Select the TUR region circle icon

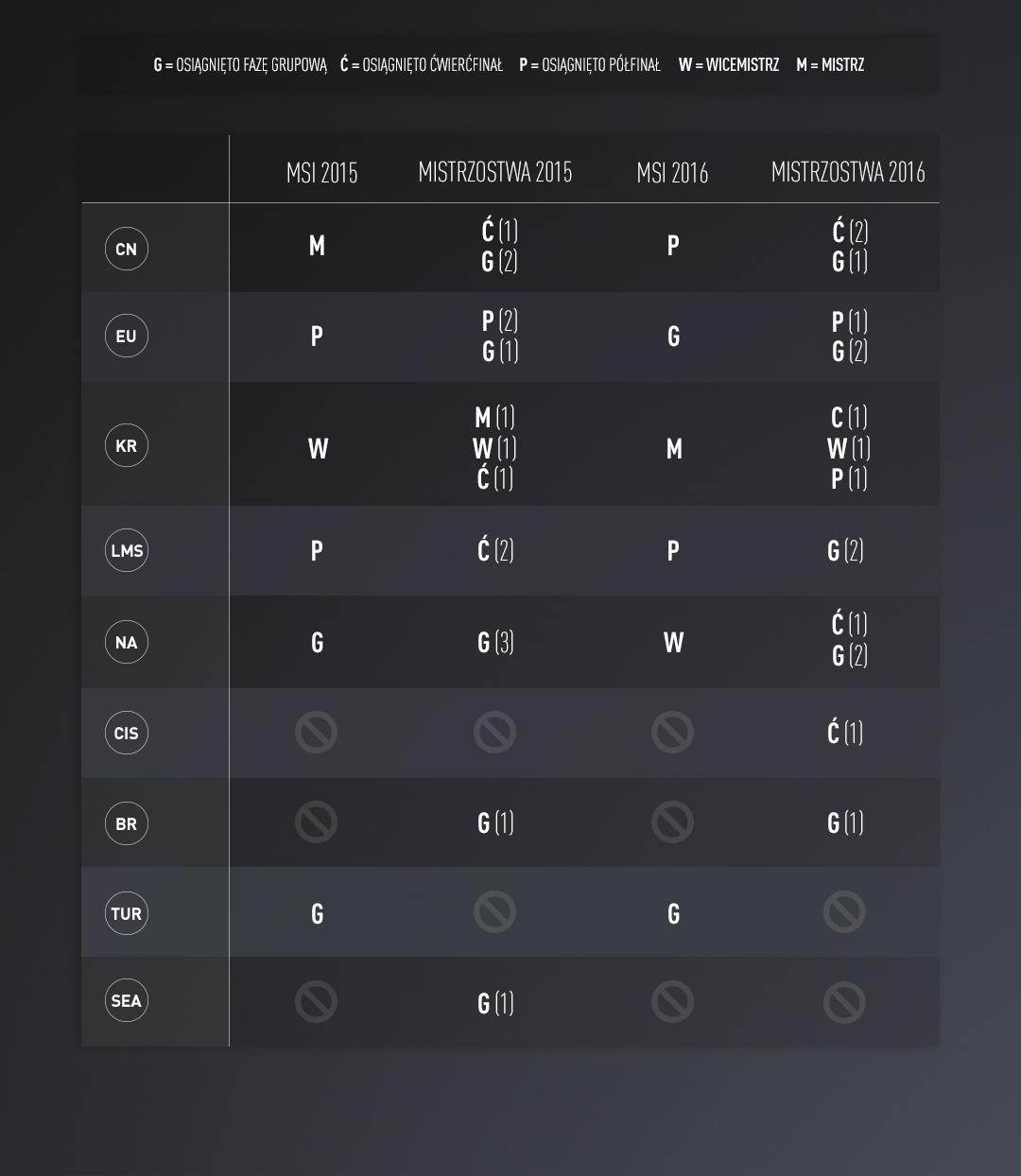point(127,913)
